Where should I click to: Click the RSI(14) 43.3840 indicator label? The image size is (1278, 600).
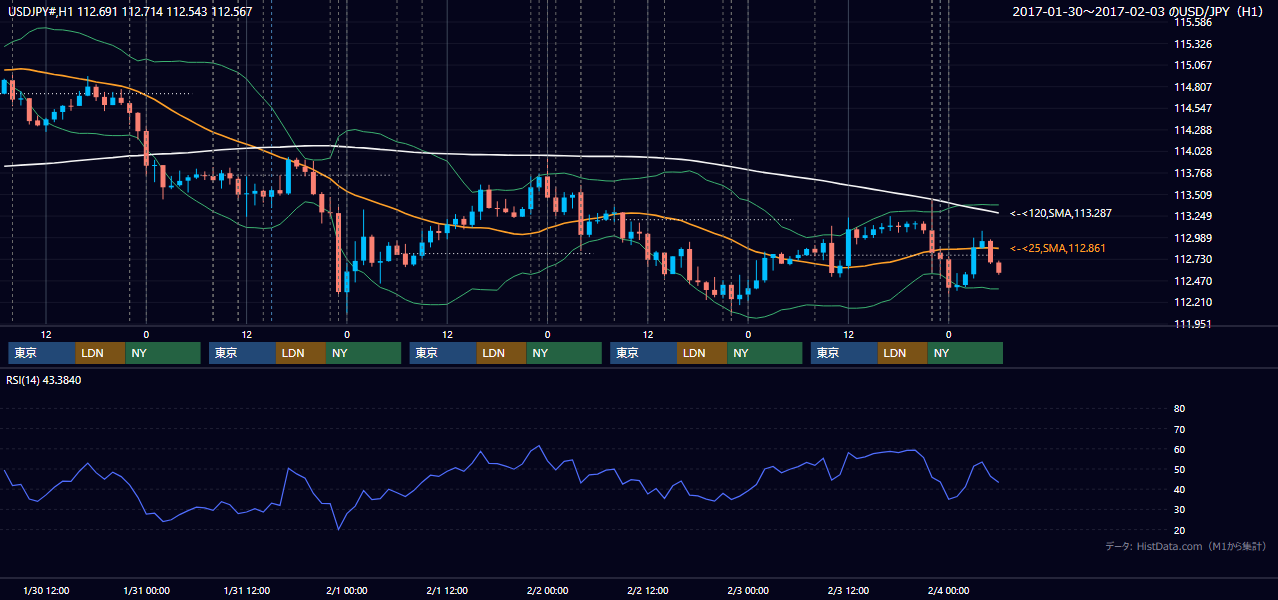click(x=44, y=380)
